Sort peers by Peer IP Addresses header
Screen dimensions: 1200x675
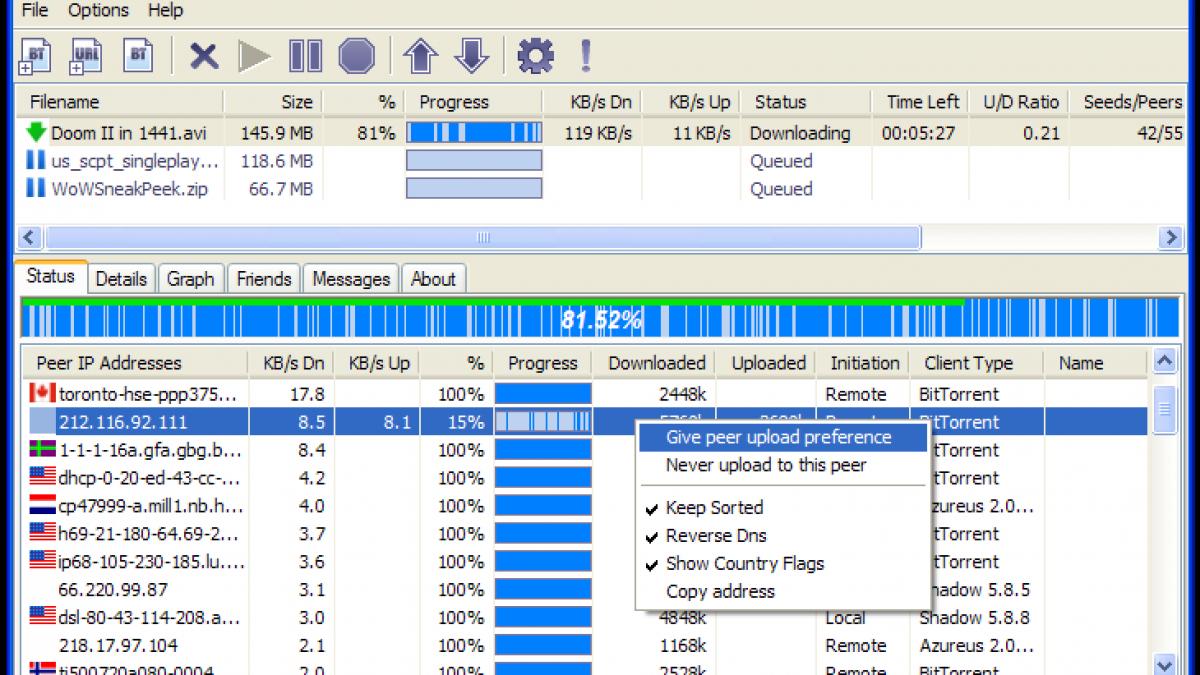click(x=109, y=363)
